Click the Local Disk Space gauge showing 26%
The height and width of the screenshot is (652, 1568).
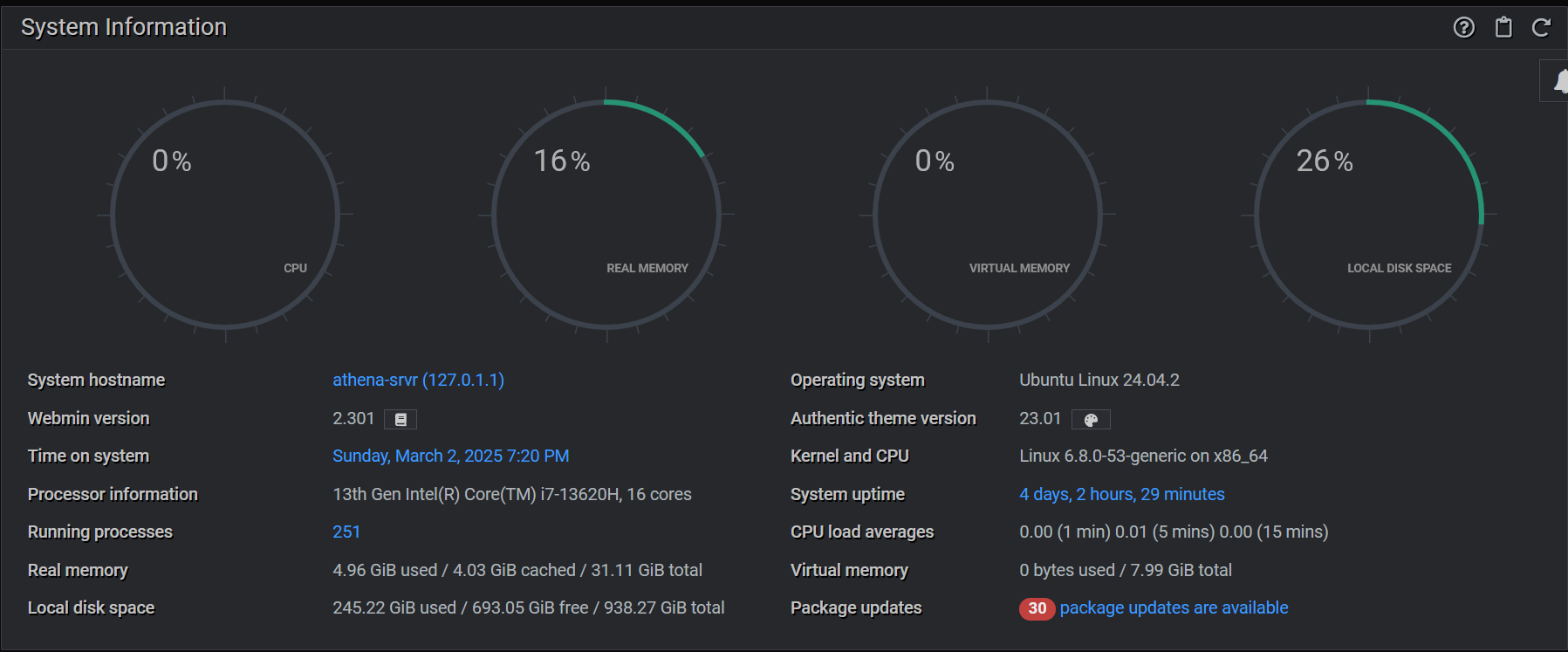pos(1369,214)
